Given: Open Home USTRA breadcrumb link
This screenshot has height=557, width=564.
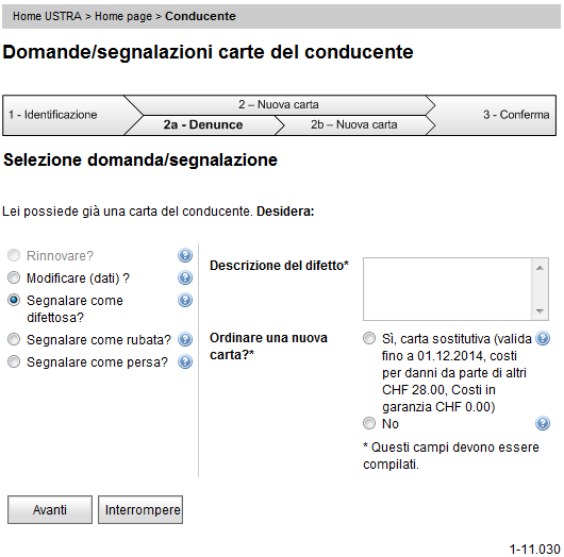Looking at the screenshot, I should 47,16.
